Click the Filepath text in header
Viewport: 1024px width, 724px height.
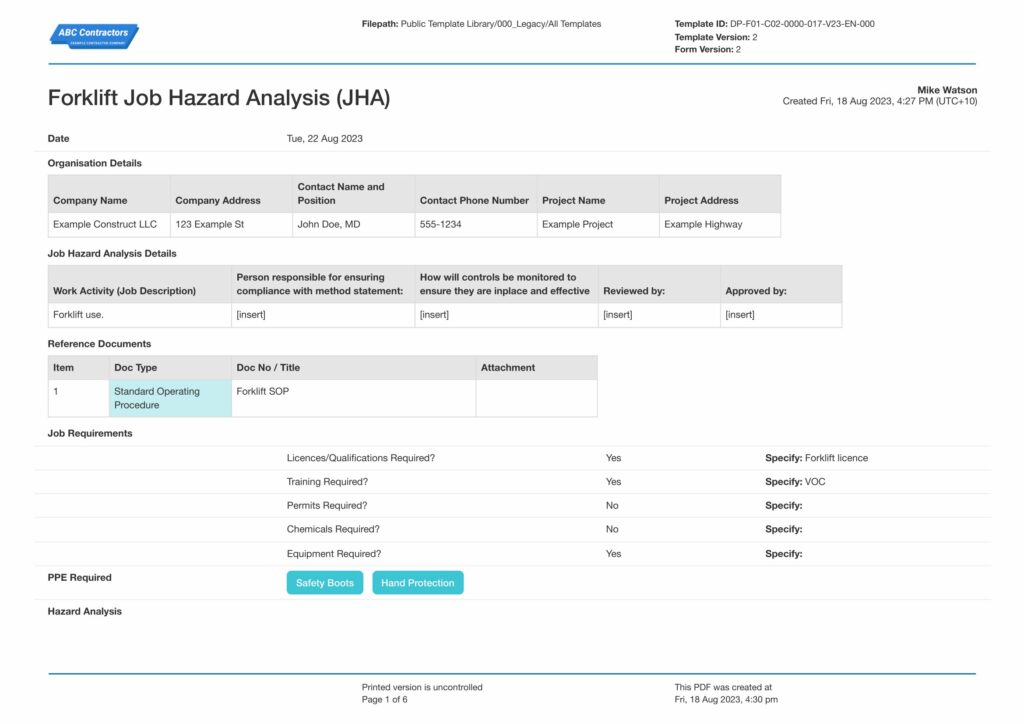point(481,24)
